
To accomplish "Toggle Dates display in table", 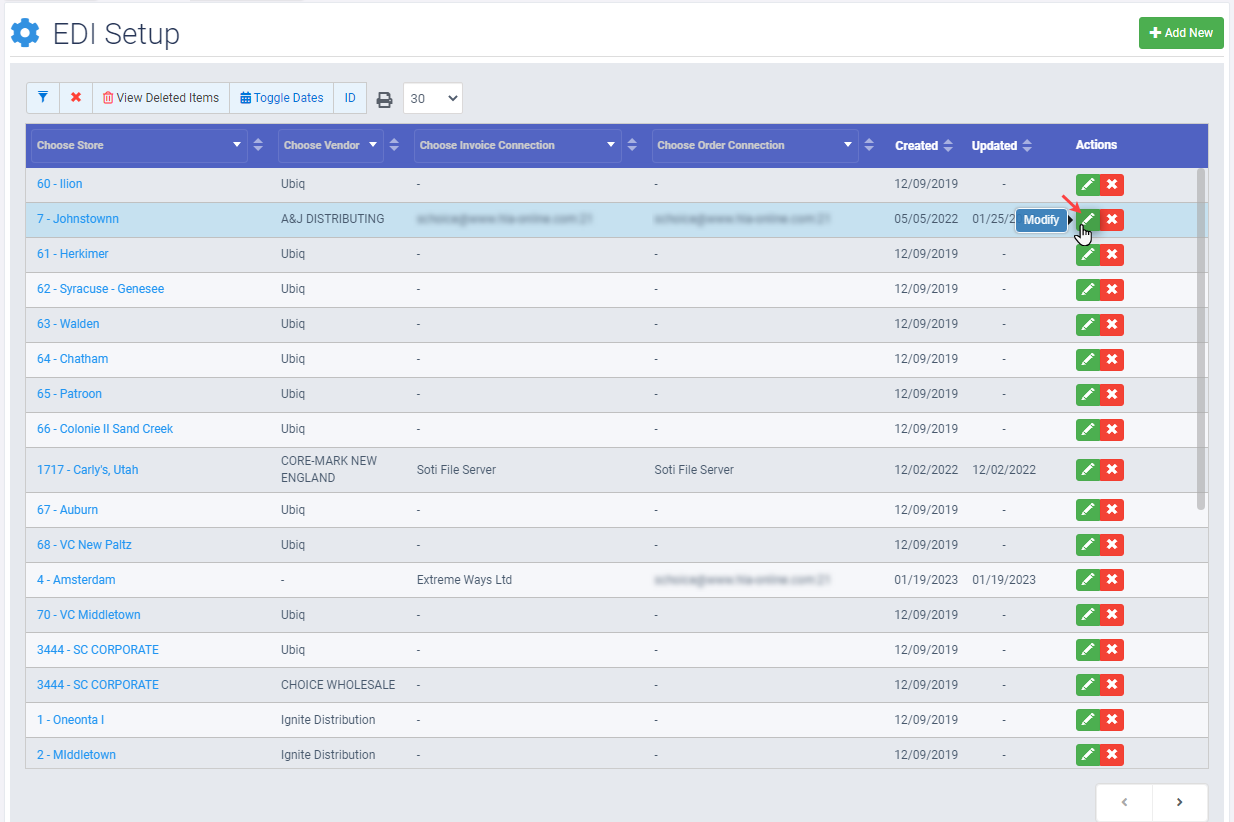I will click(282, 98).
